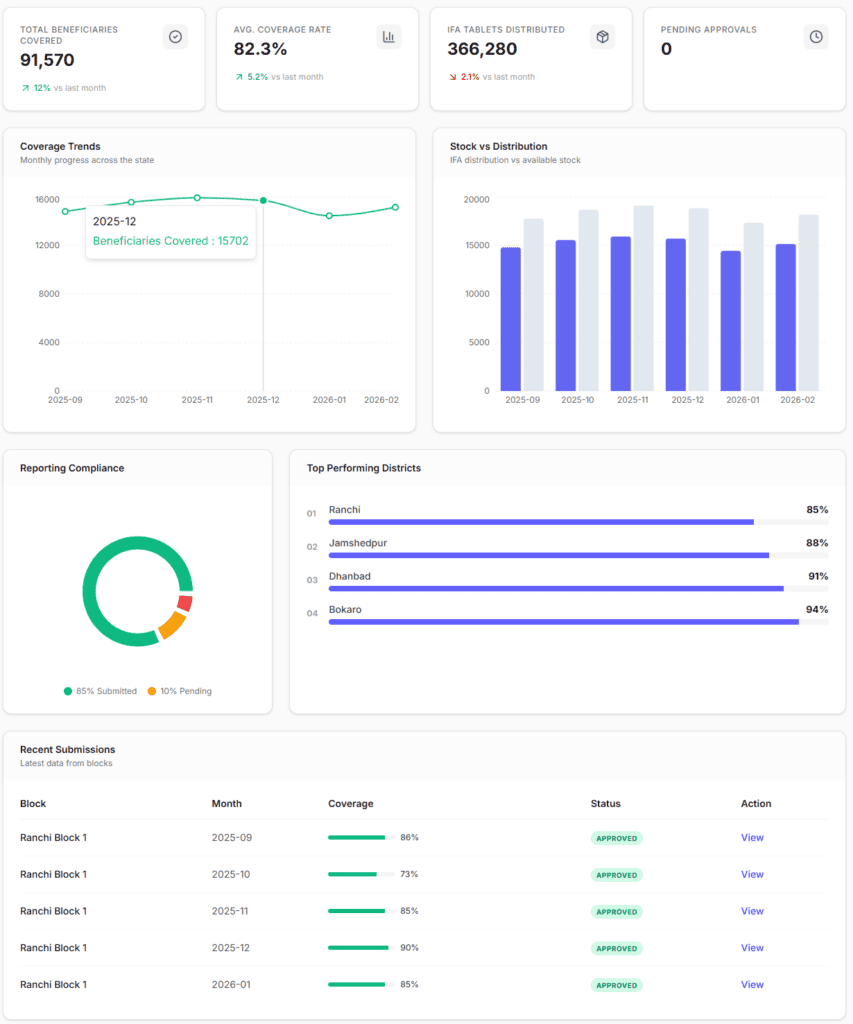
Task: Click the blue 2025-09 bar in Stock vs Distribution
Action: tap(510, 320)
